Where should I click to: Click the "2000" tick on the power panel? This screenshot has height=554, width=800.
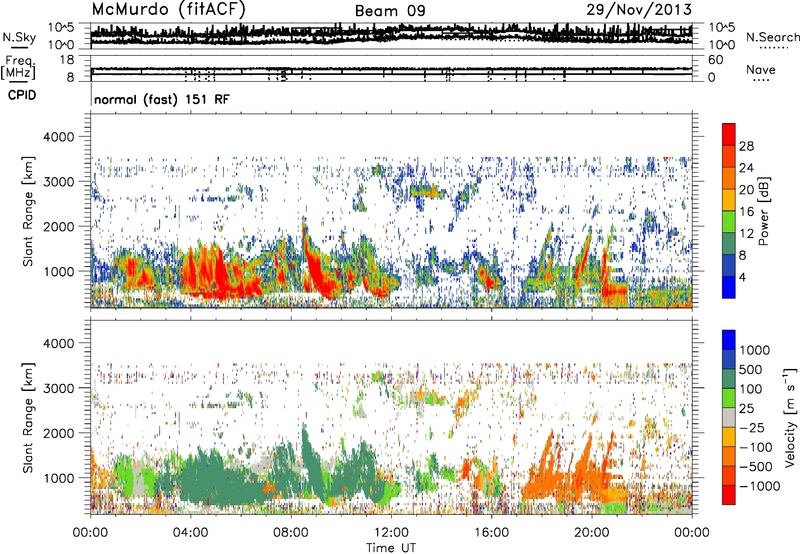tap(58, 226)
